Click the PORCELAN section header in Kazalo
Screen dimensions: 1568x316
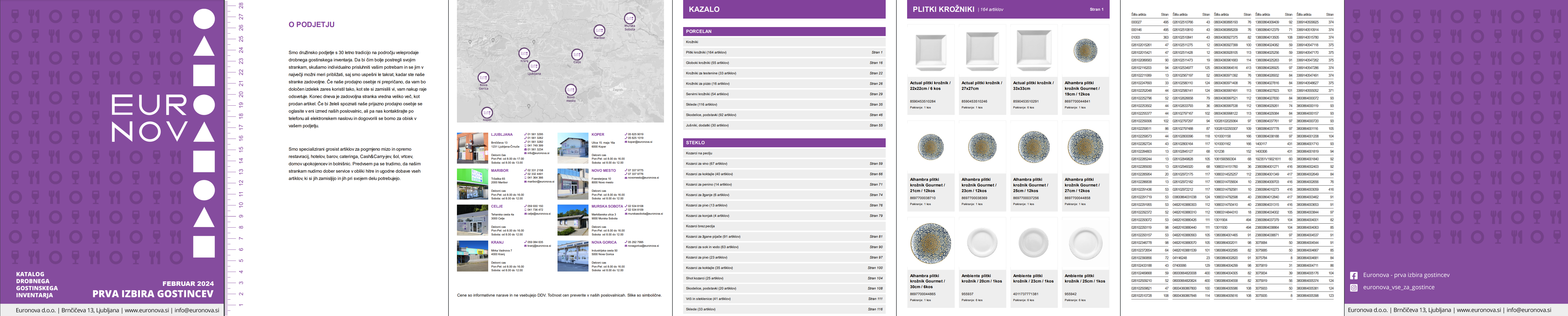pyautogui.click(x=784, y=31)
